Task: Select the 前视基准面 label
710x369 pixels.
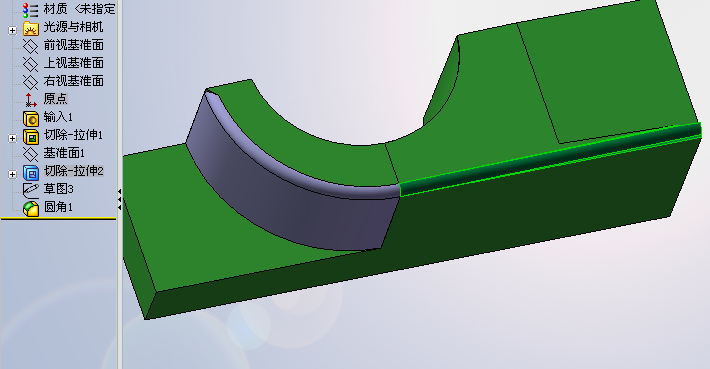Action: click(74, 45)
